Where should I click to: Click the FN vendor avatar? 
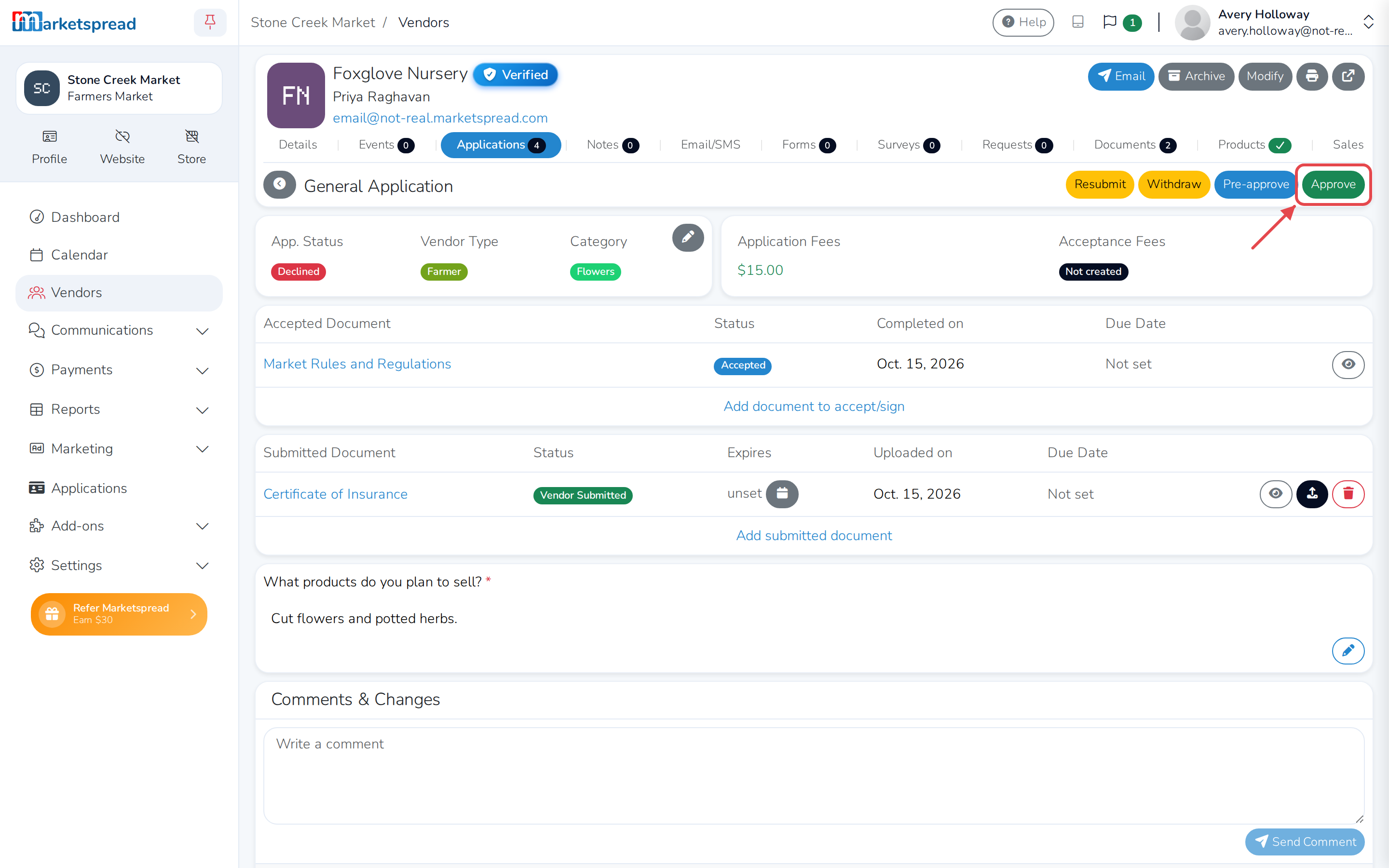pos(296,95)
